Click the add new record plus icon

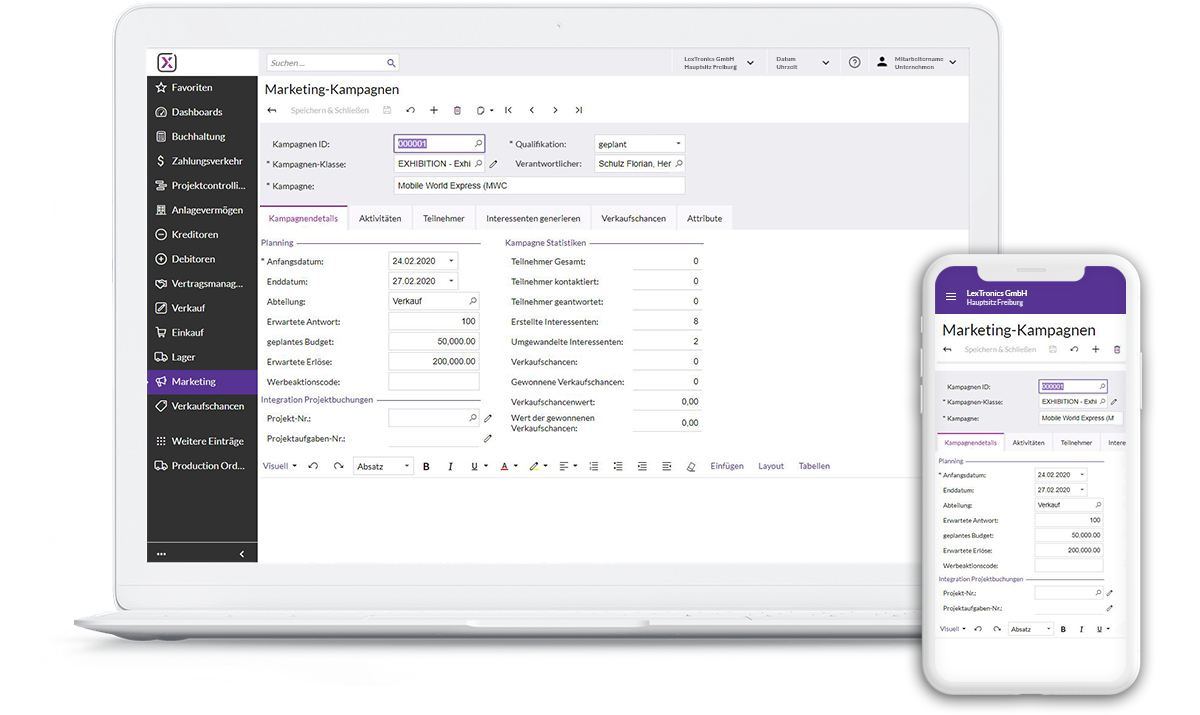[x=433, y=110]
